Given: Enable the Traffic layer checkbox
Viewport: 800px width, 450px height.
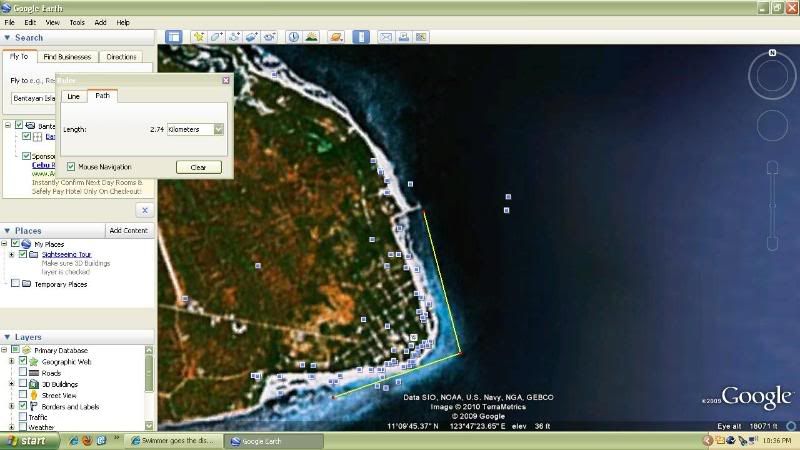Looking at the screenshot, I should 23,417.
